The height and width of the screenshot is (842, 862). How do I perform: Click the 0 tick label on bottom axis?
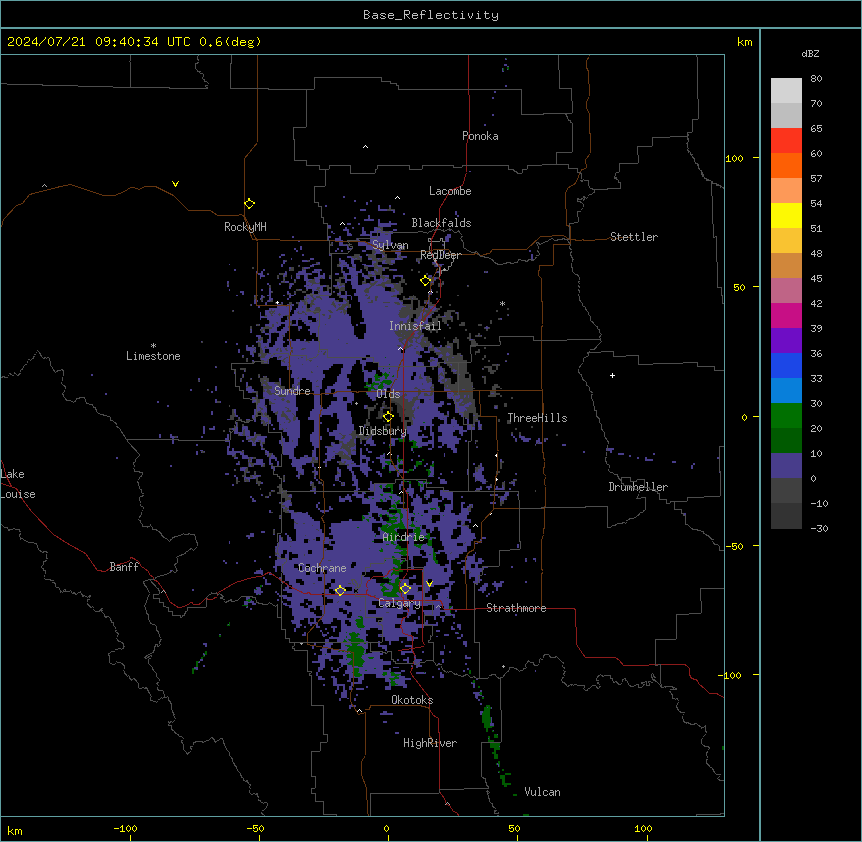[386, 828]
